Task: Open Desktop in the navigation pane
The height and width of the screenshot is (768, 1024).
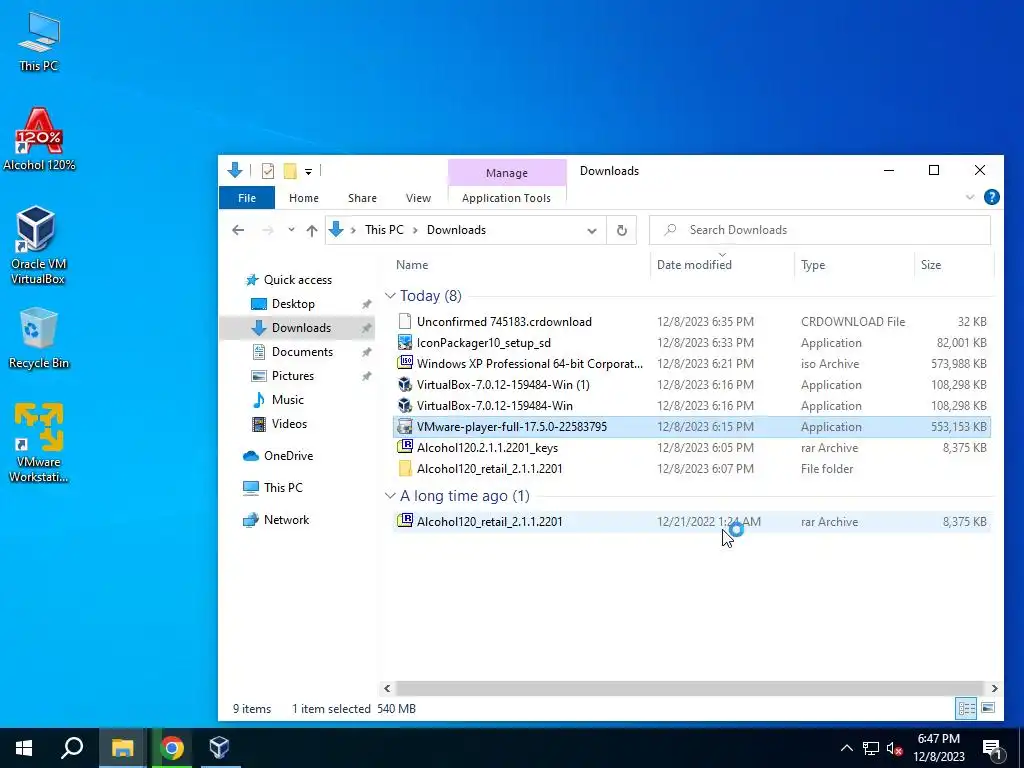Action: coord(293,304)
